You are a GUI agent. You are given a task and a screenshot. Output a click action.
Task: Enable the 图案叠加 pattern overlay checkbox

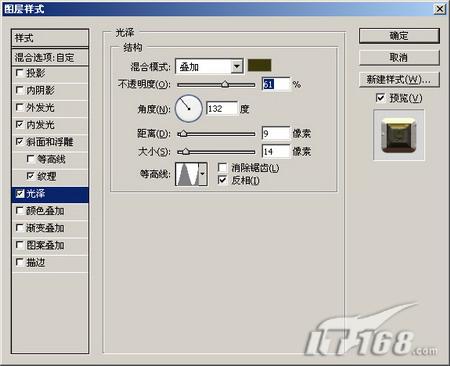(19, 245)
